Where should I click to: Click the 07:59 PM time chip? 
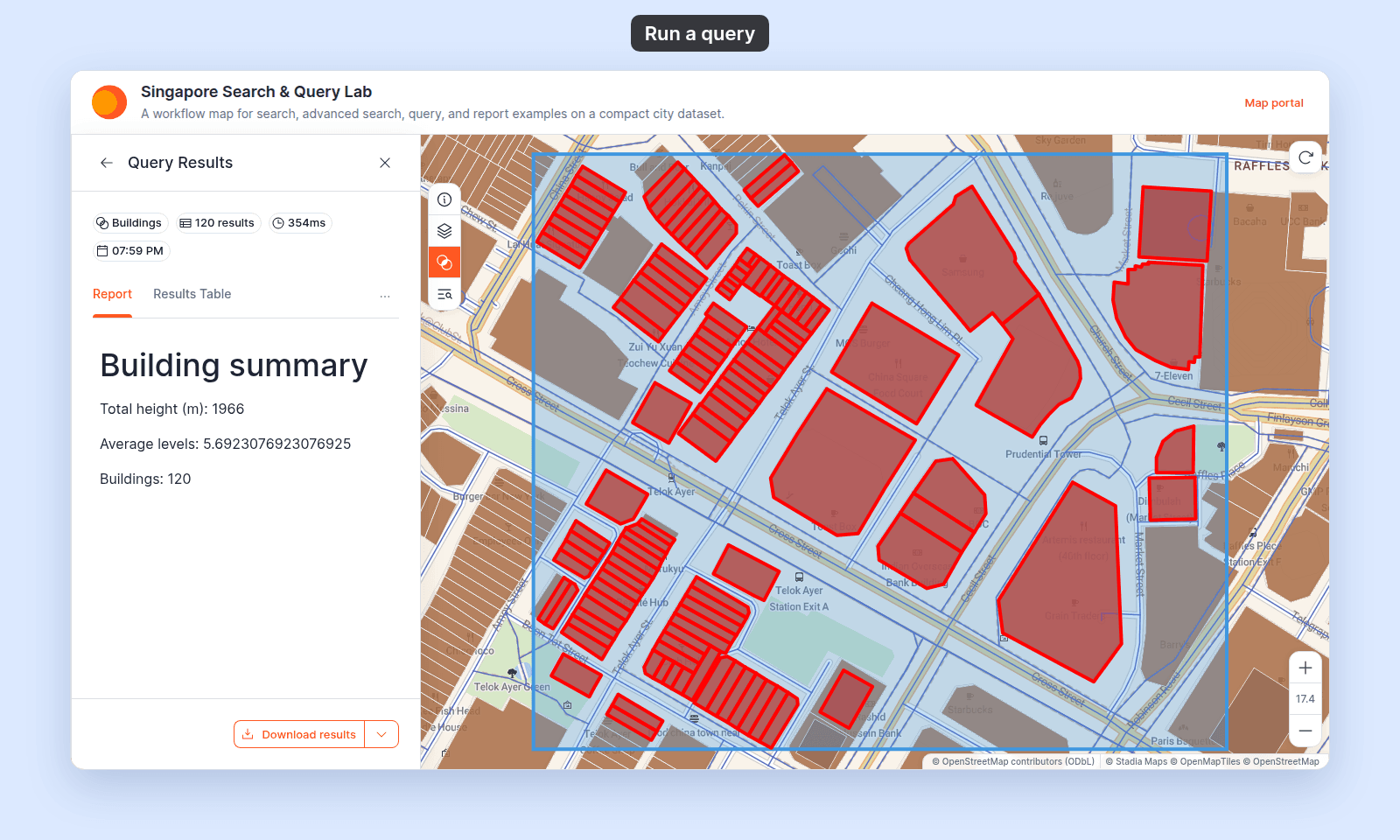130,251
